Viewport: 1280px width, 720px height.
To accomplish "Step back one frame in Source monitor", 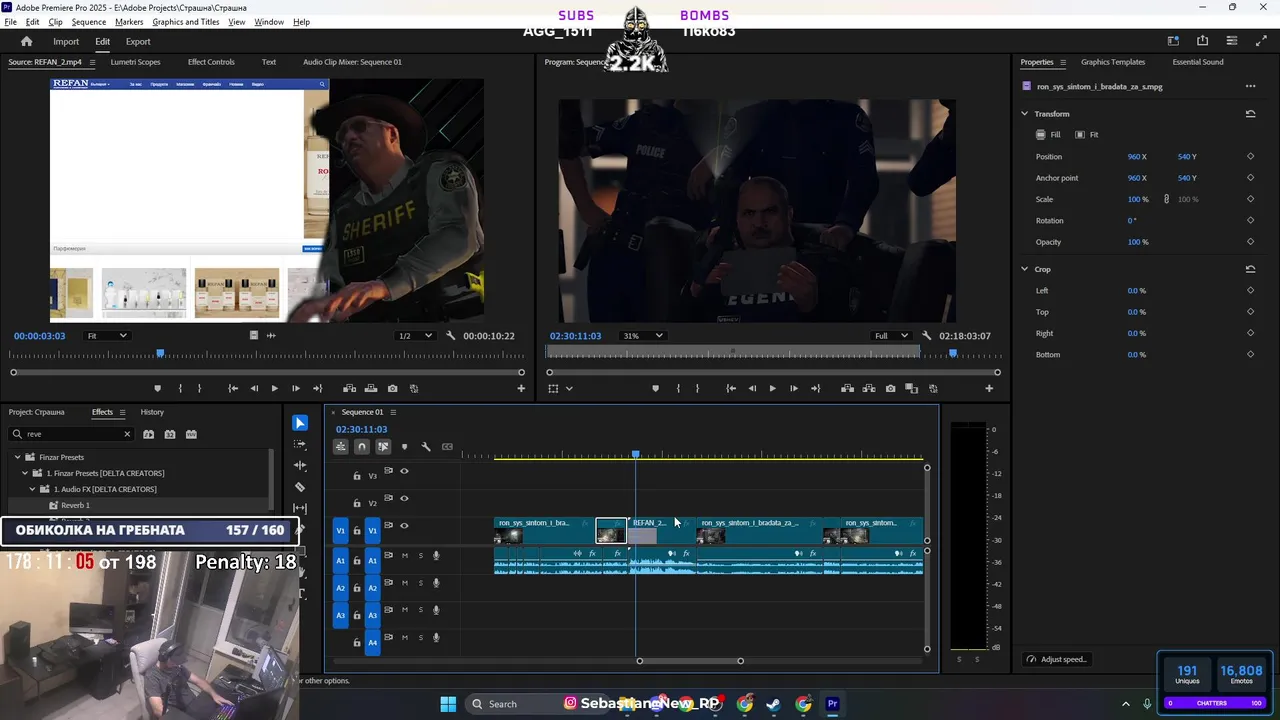I will point(254,388).
